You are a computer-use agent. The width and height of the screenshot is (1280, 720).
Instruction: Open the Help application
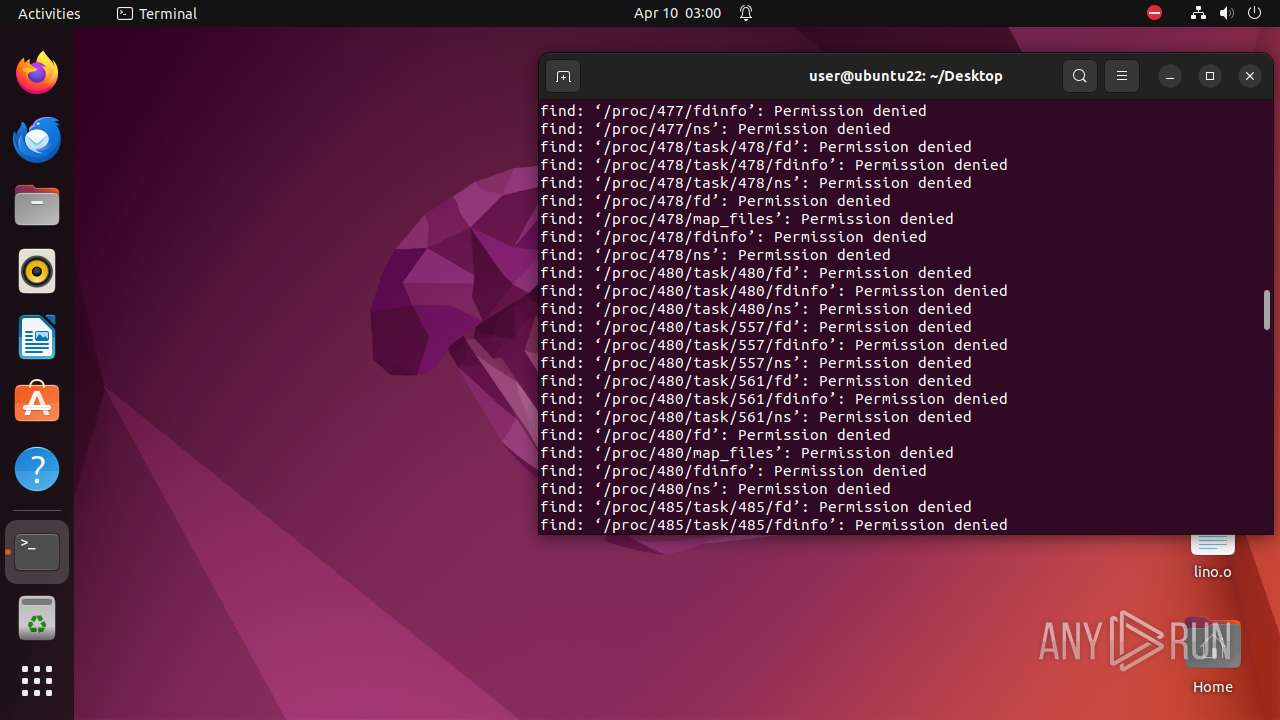click(37, 469)
